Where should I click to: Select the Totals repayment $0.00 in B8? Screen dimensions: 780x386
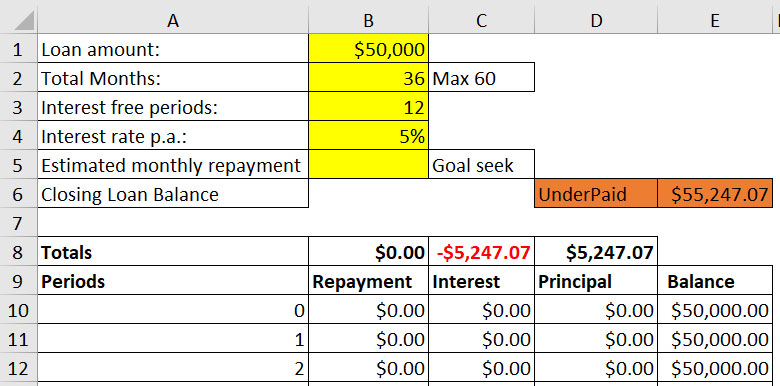[x=368, y=251]
